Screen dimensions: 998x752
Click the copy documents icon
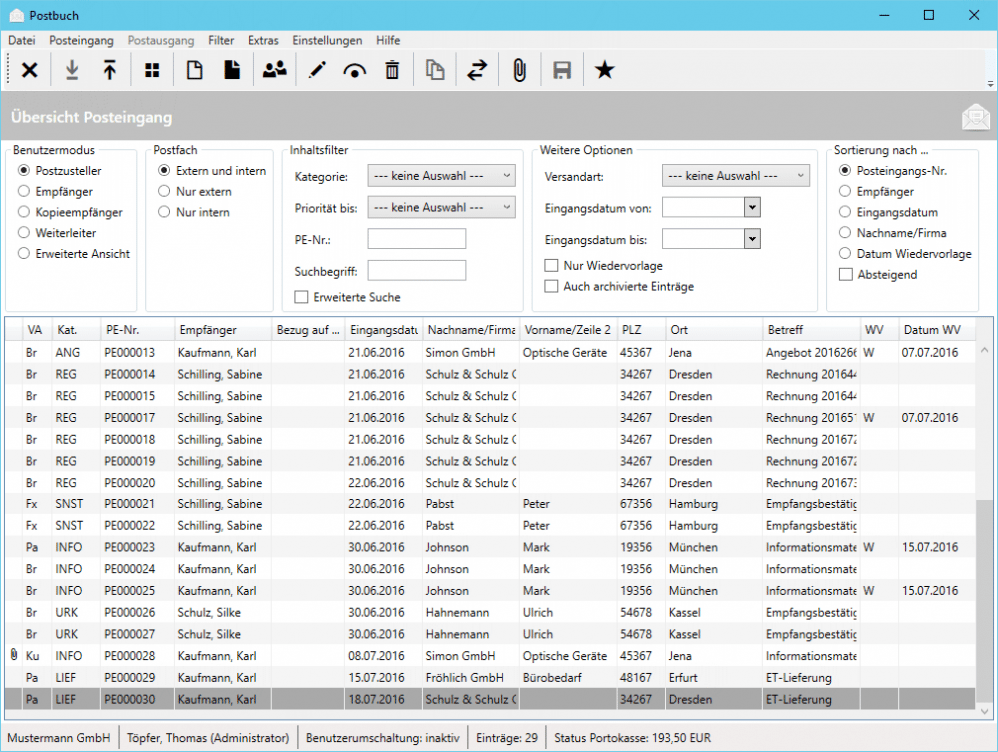pos(435,70)
